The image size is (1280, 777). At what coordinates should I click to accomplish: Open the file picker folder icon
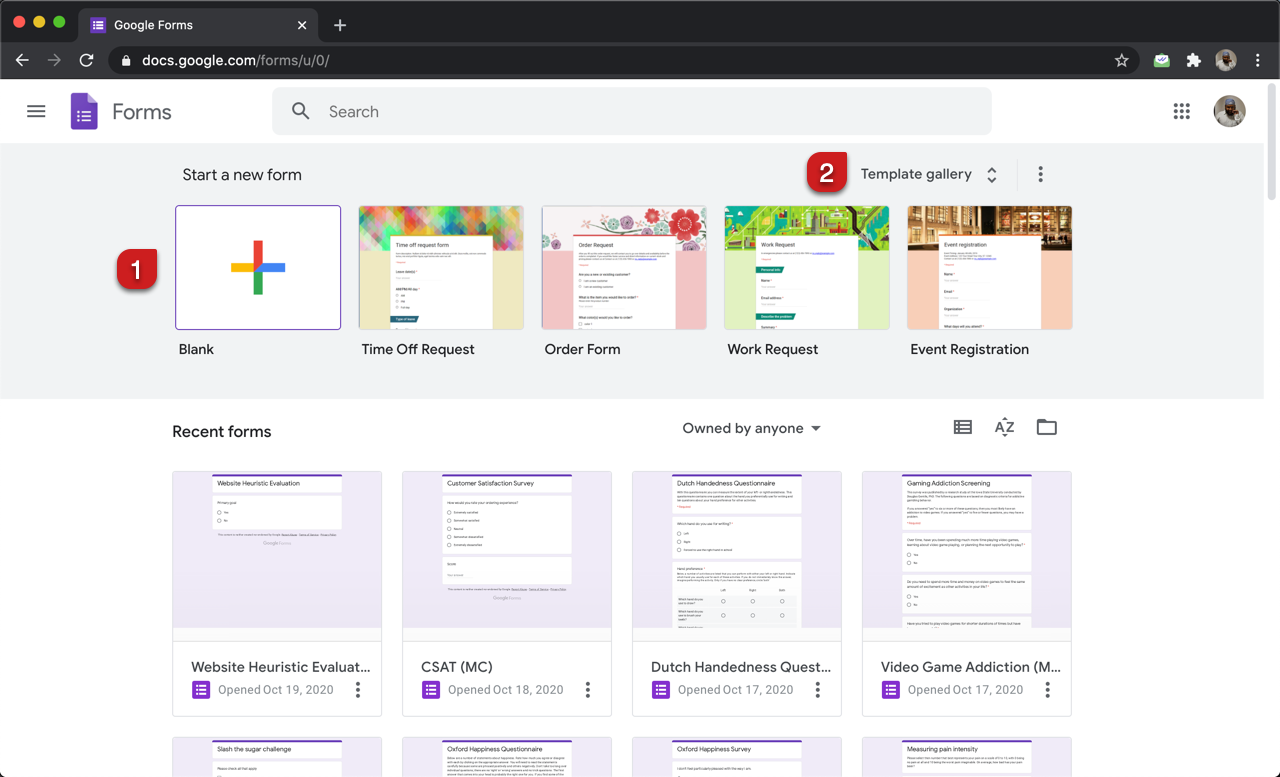1046,428
